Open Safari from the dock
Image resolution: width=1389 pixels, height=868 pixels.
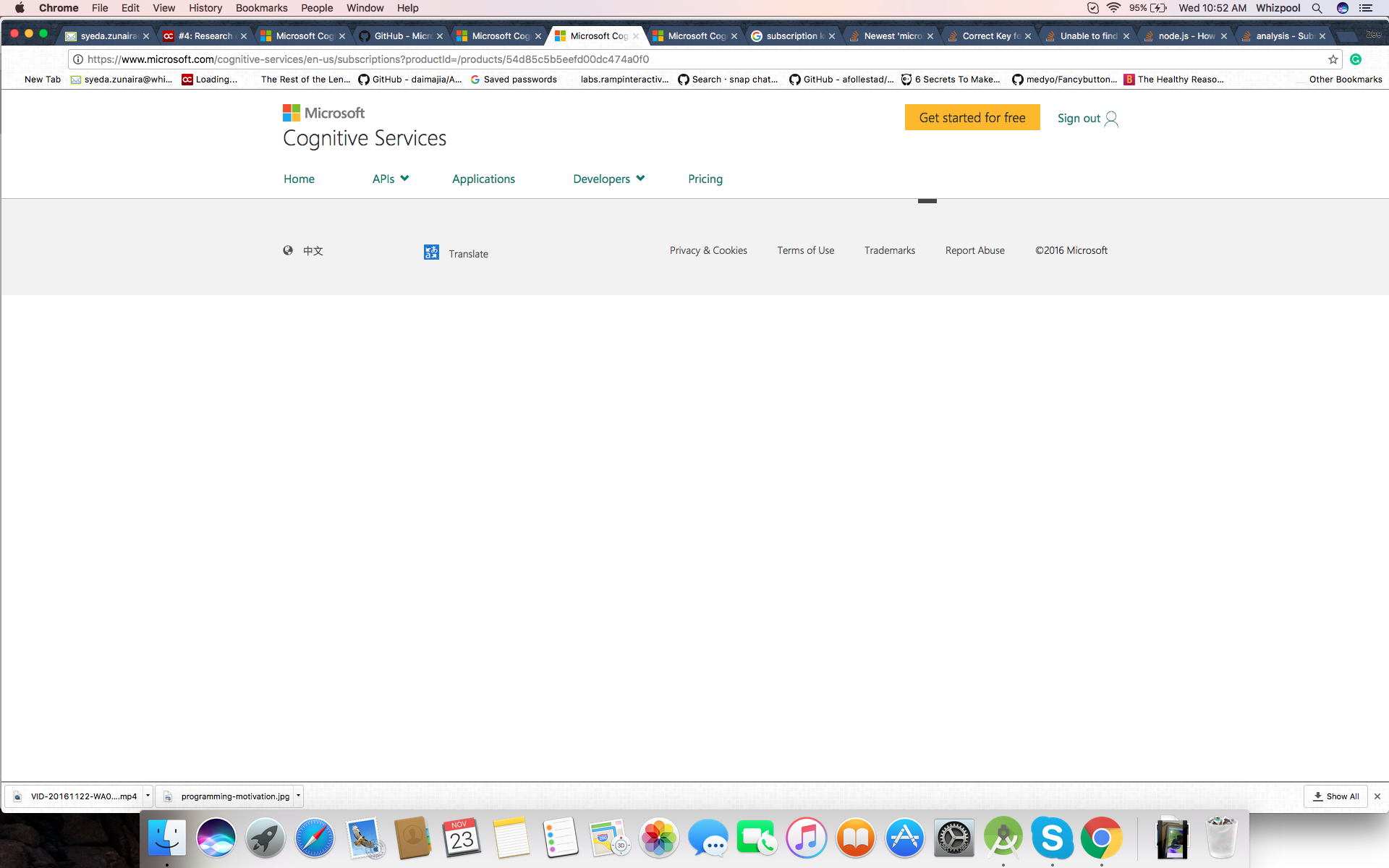[315, 838]
